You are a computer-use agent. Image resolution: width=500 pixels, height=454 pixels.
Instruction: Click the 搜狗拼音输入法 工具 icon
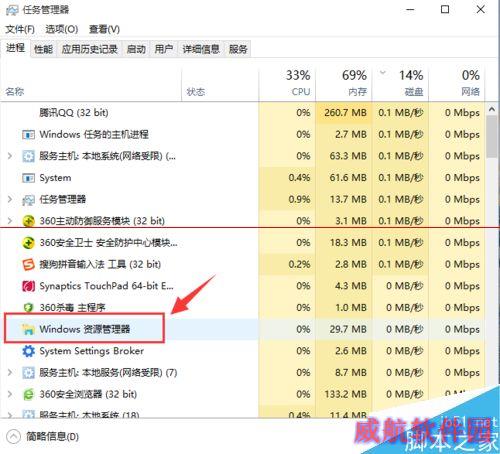(28, 264)
